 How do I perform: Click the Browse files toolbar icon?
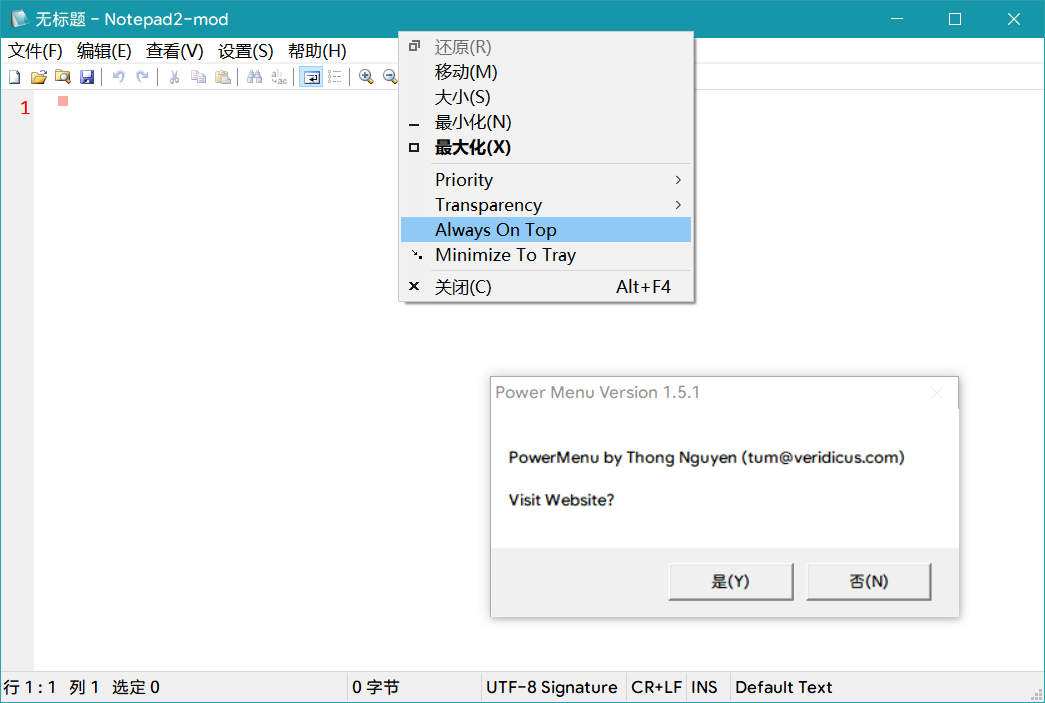tap(63, 77)
